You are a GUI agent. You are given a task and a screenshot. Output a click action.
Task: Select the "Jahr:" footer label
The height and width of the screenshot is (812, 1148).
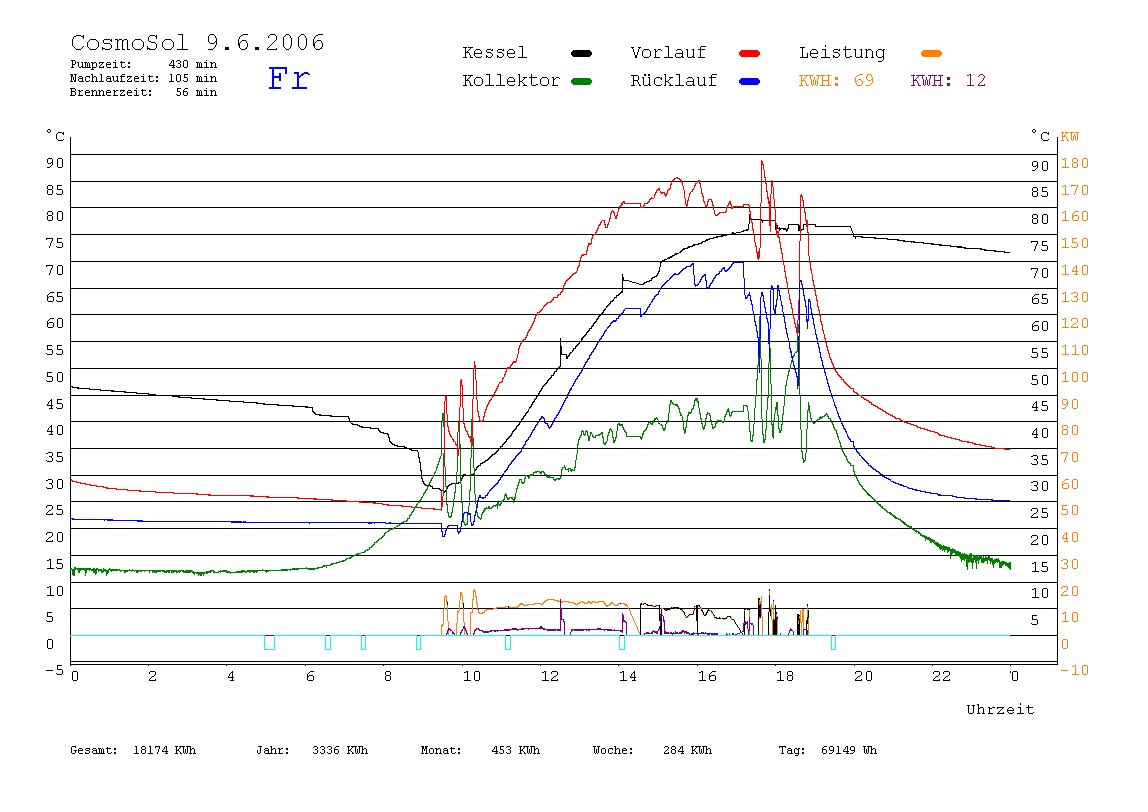coord(273,750)
